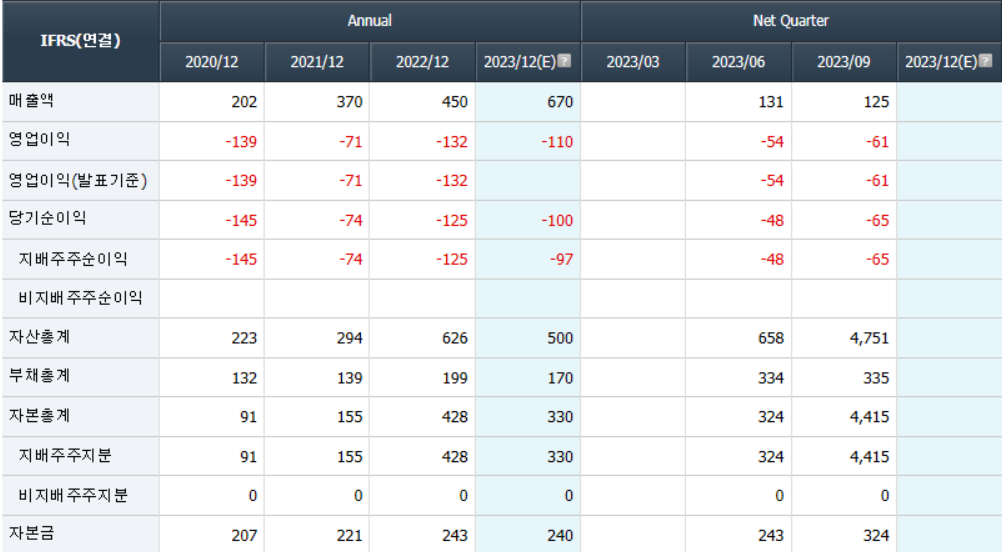Click 자산총계 value 223 for 2020/12
The width and height of the screenshot is (1002, 552).
coord(244,338)
